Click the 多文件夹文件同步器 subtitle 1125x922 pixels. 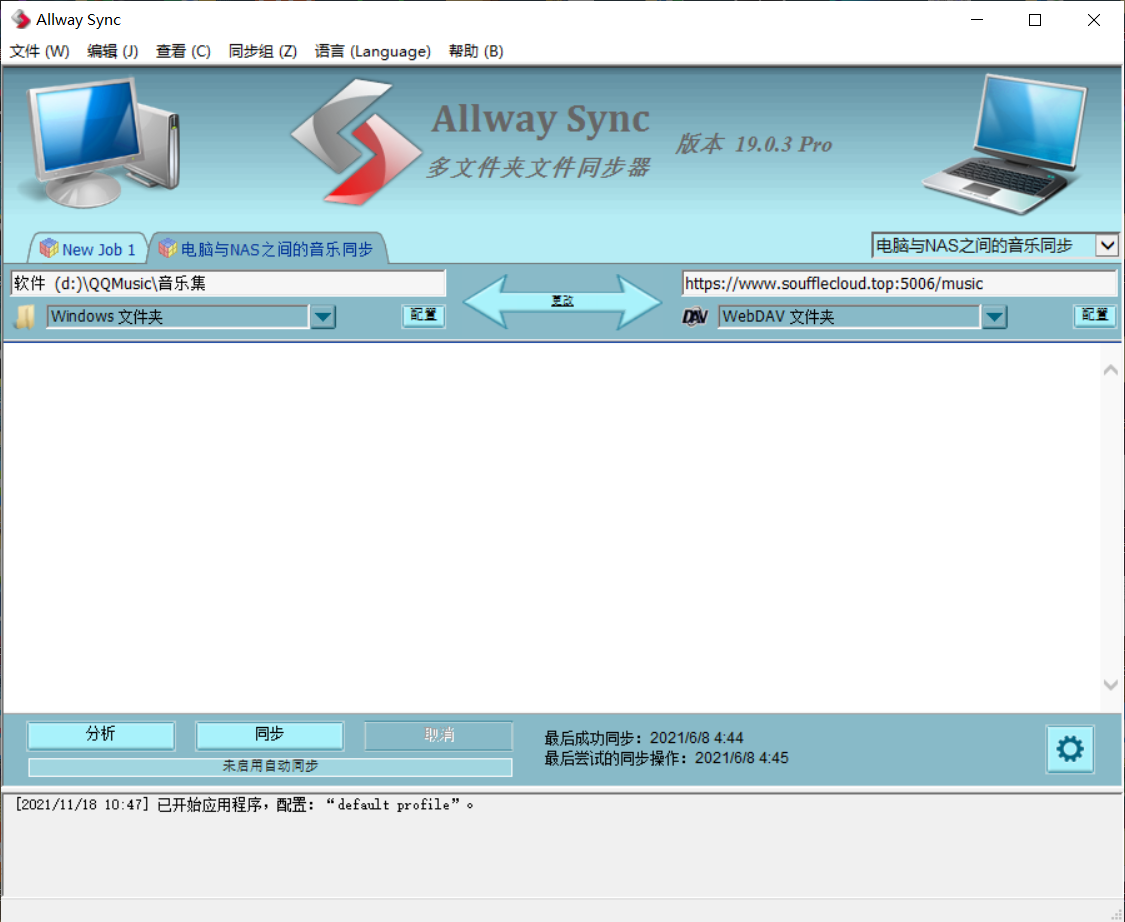538,168
